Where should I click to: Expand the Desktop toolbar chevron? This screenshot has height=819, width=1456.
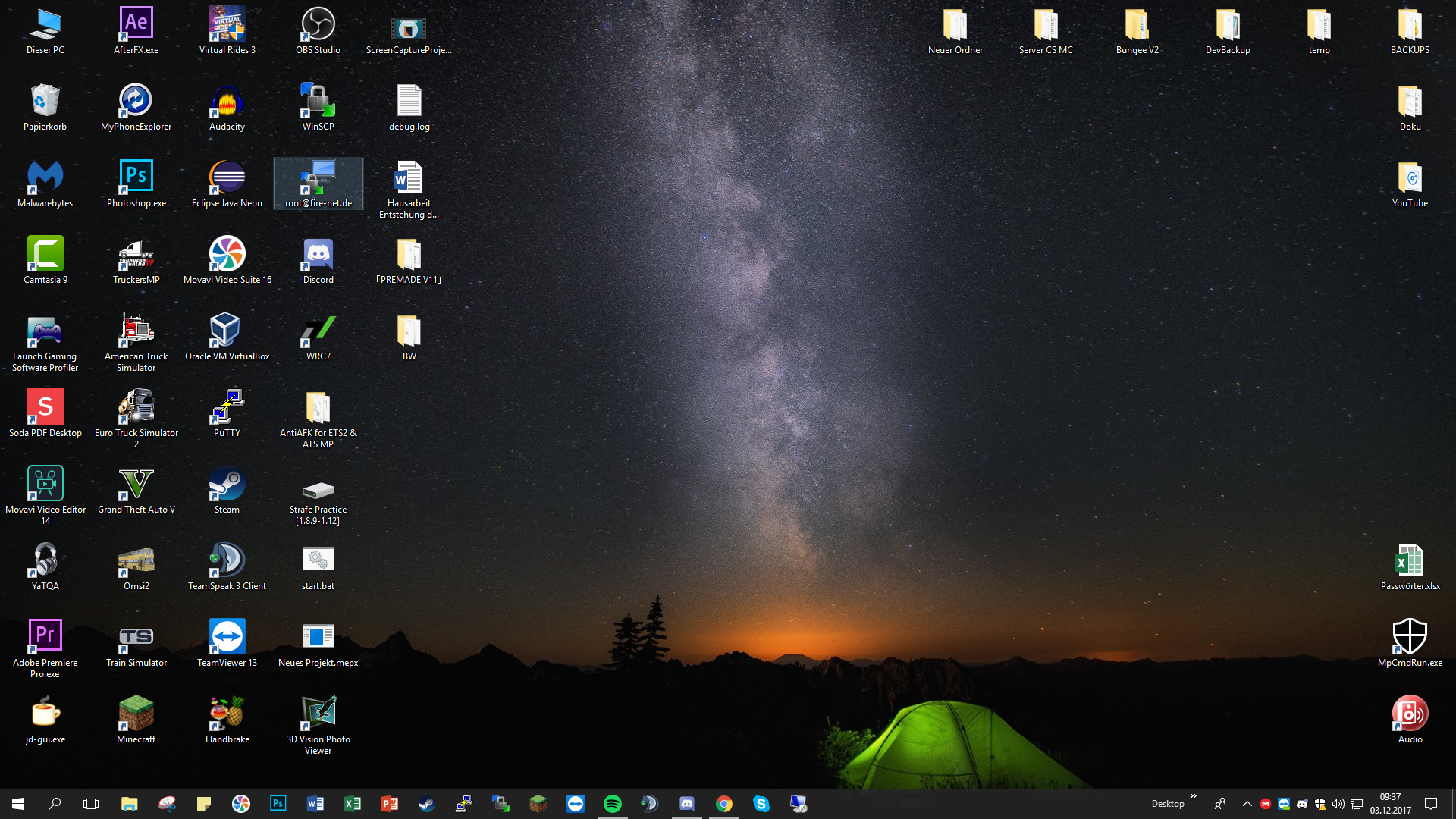(x=1194, y=796)
